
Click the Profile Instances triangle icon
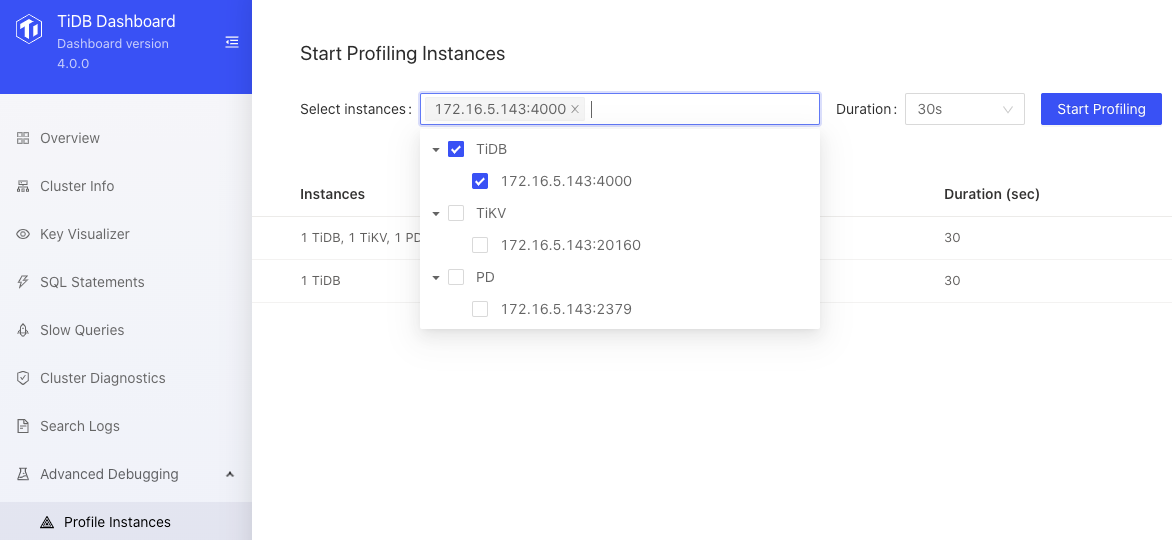click(x=47, y=522)
